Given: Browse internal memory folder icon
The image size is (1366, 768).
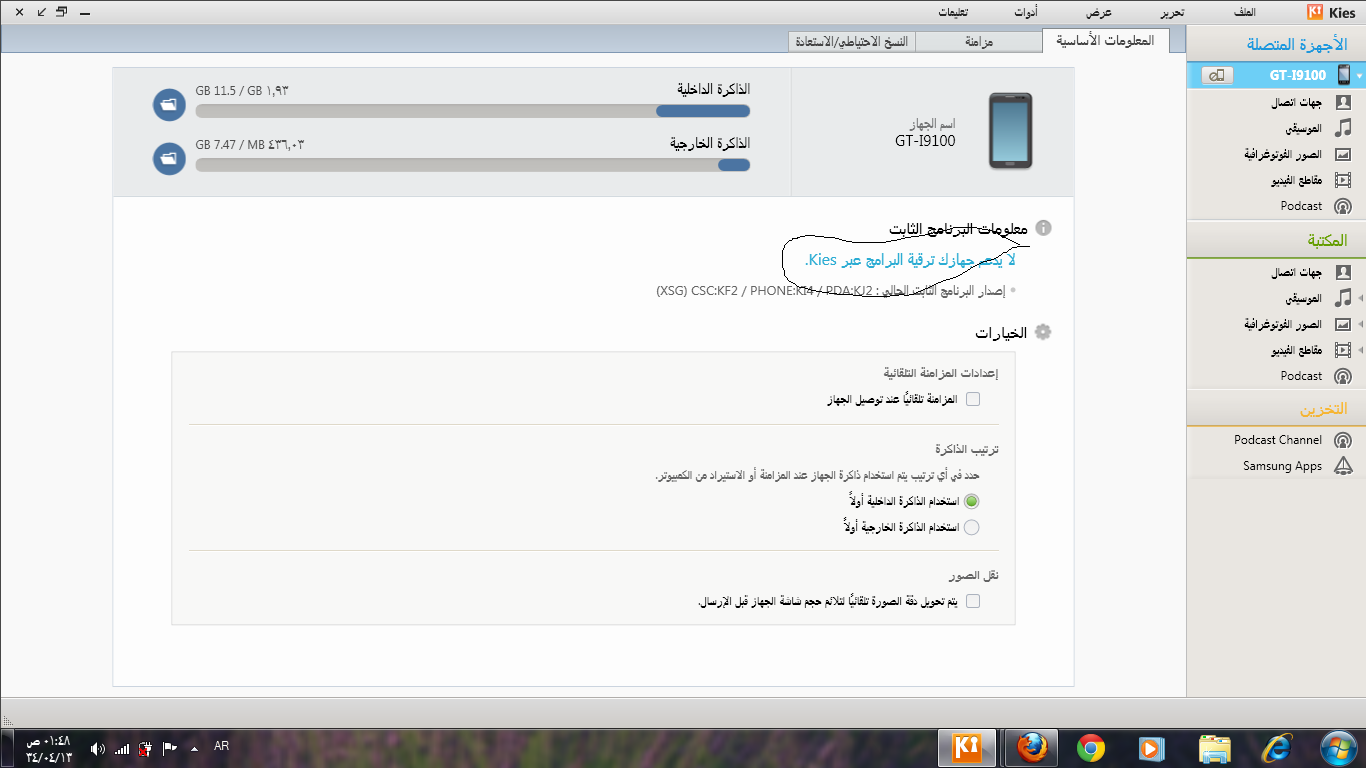Looking at the screenshot, I should (x=169, y=104).
